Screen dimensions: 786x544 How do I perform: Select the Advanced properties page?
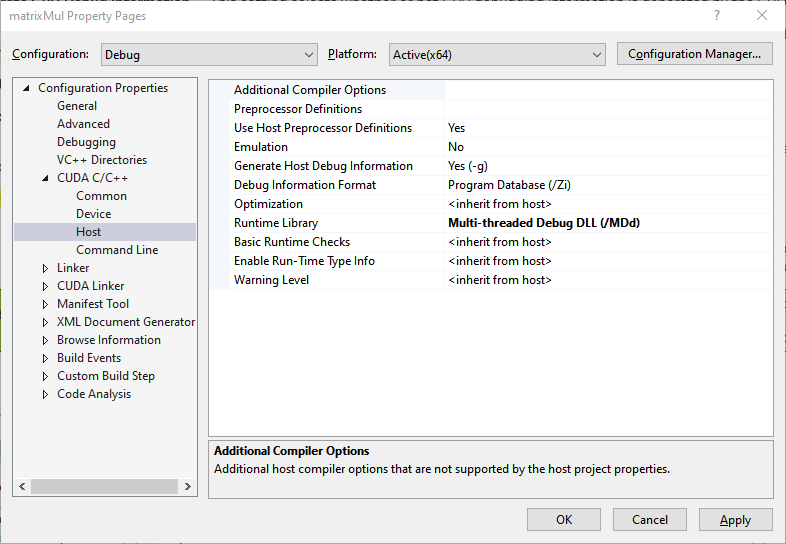(83, 124)
